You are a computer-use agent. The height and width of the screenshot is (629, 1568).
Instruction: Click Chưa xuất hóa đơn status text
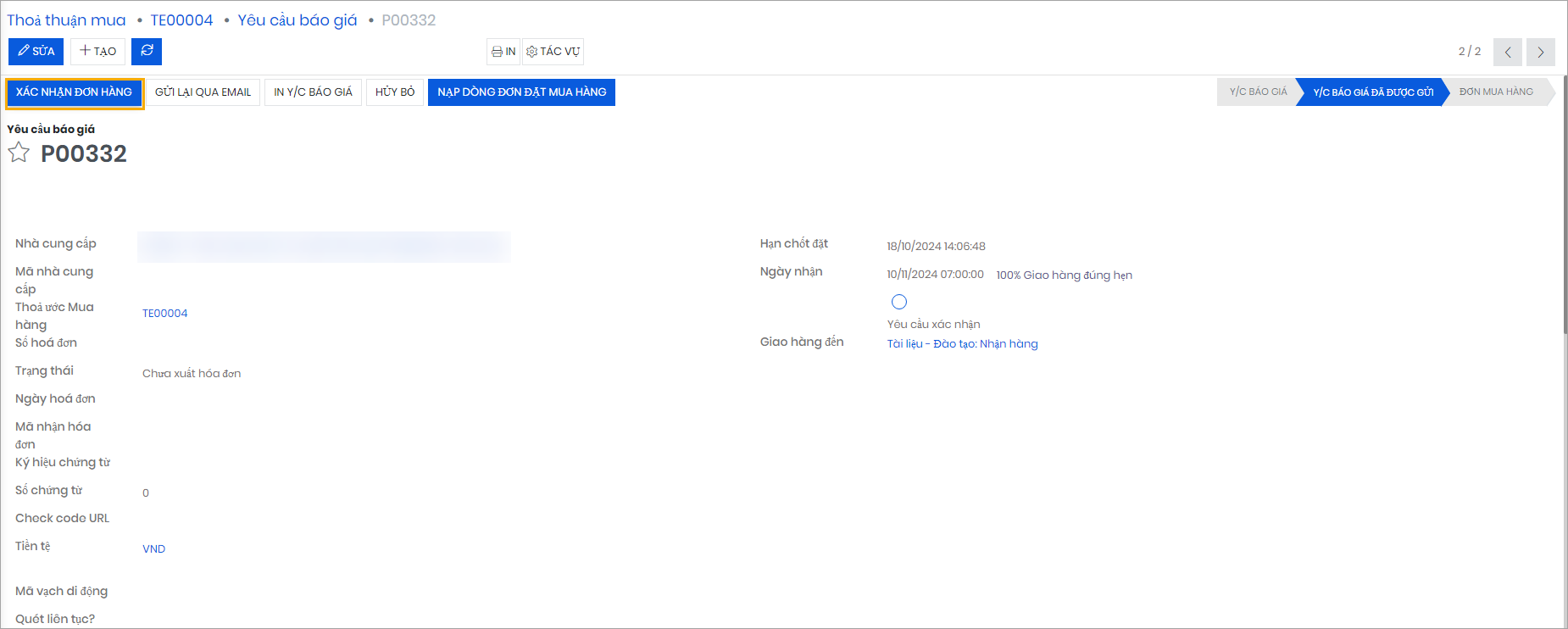192,374
